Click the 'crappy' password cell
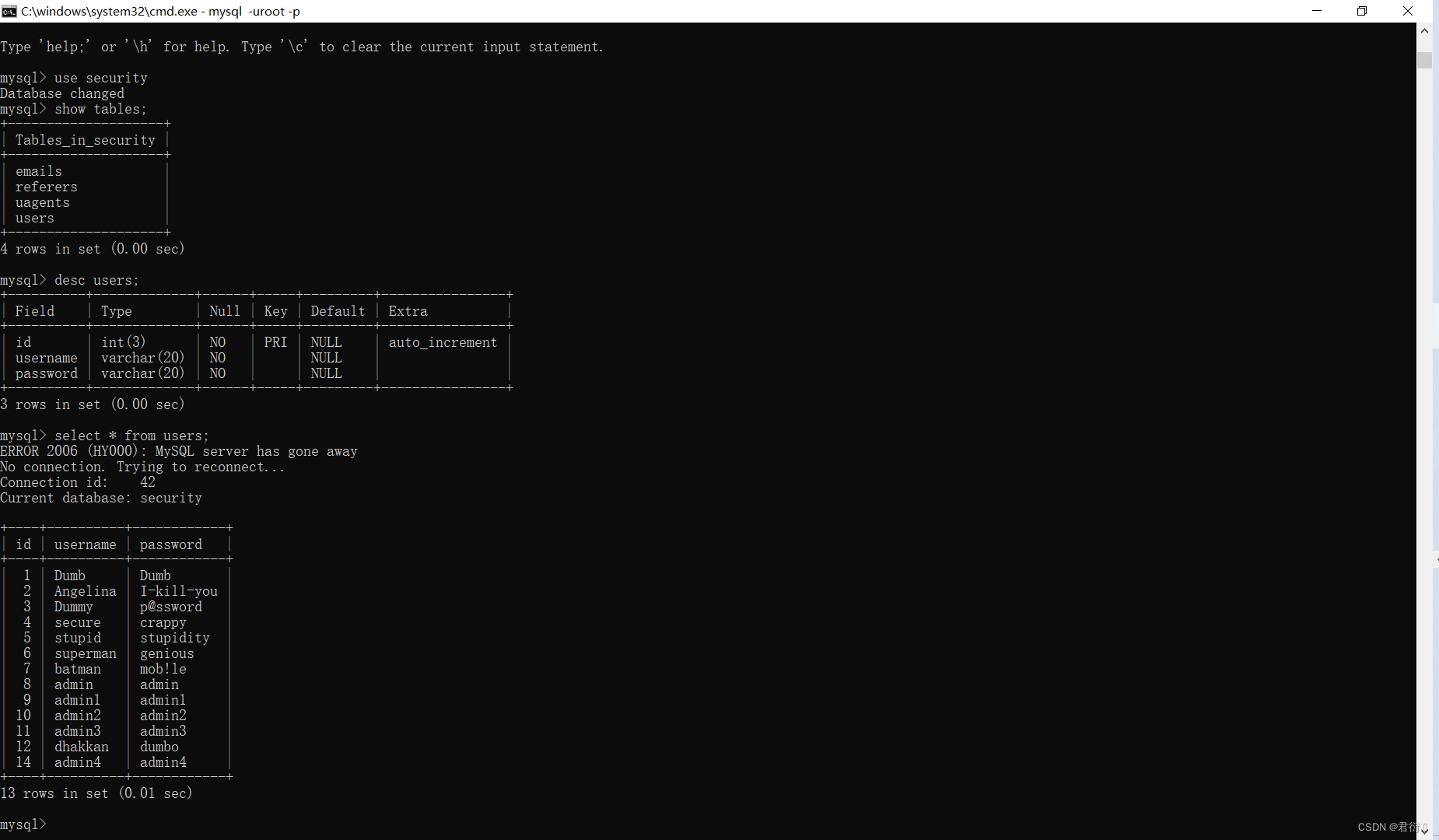This screenshot has height=840, width=1439. tap(163, 622)
